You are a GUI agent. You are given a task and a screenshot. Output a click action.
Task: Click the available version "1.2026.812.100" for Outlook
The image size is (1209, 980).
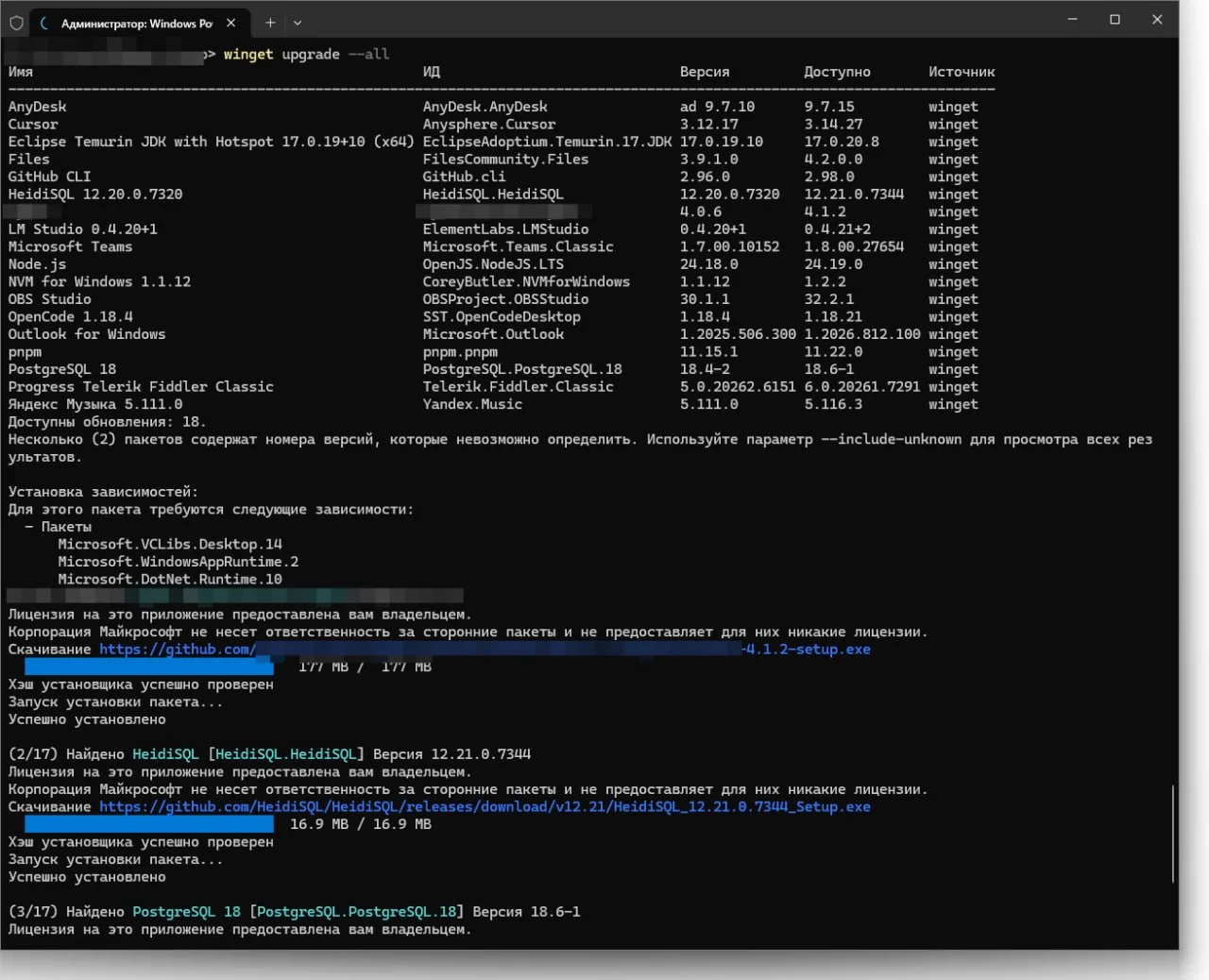862,334
